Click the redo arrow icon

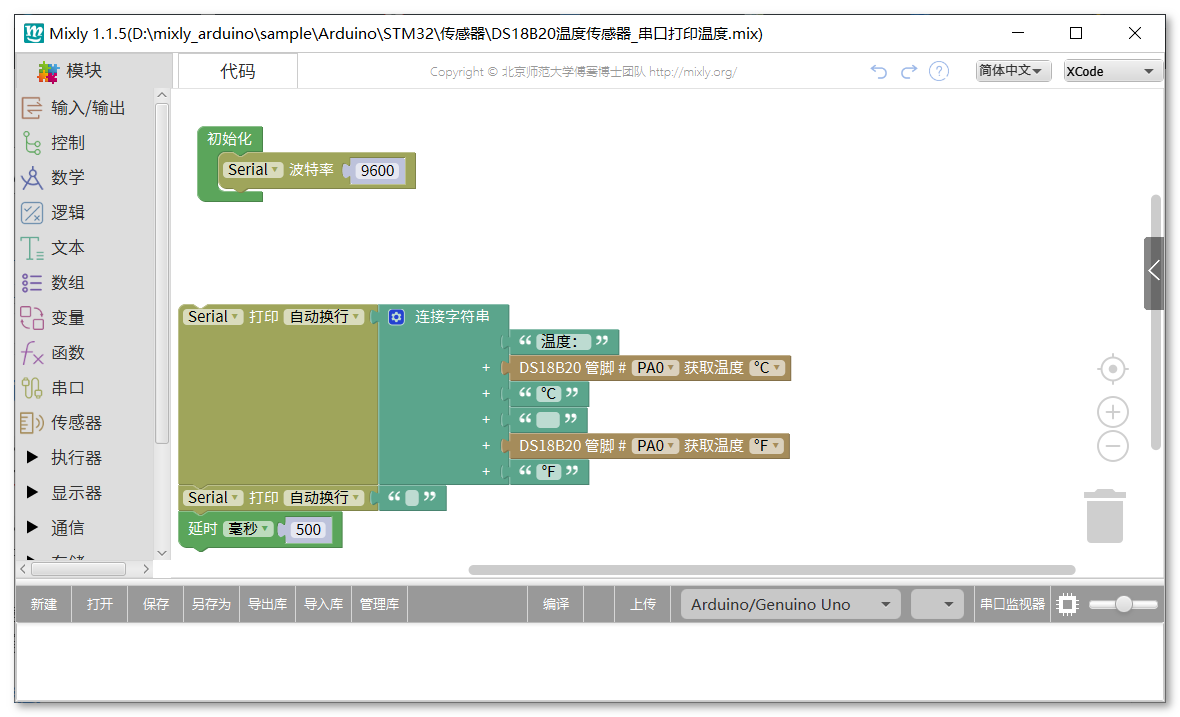(908, 71)
